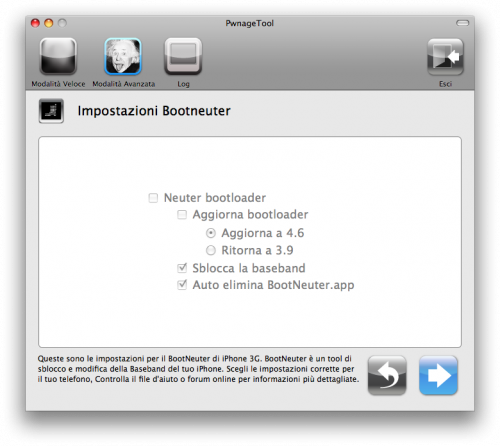
Task: Click the Modalità Veloce label
Action: pyautogui.click(x=58, y=84)
